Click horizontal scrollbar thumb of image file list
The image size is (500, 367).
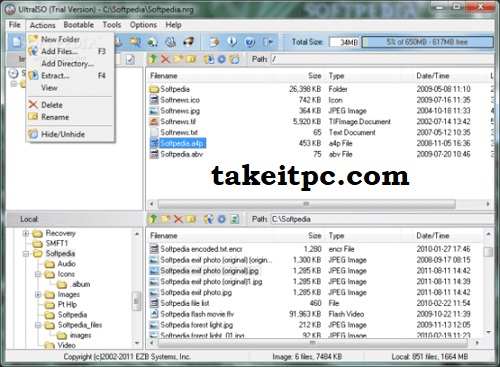(x=306, y=204)
